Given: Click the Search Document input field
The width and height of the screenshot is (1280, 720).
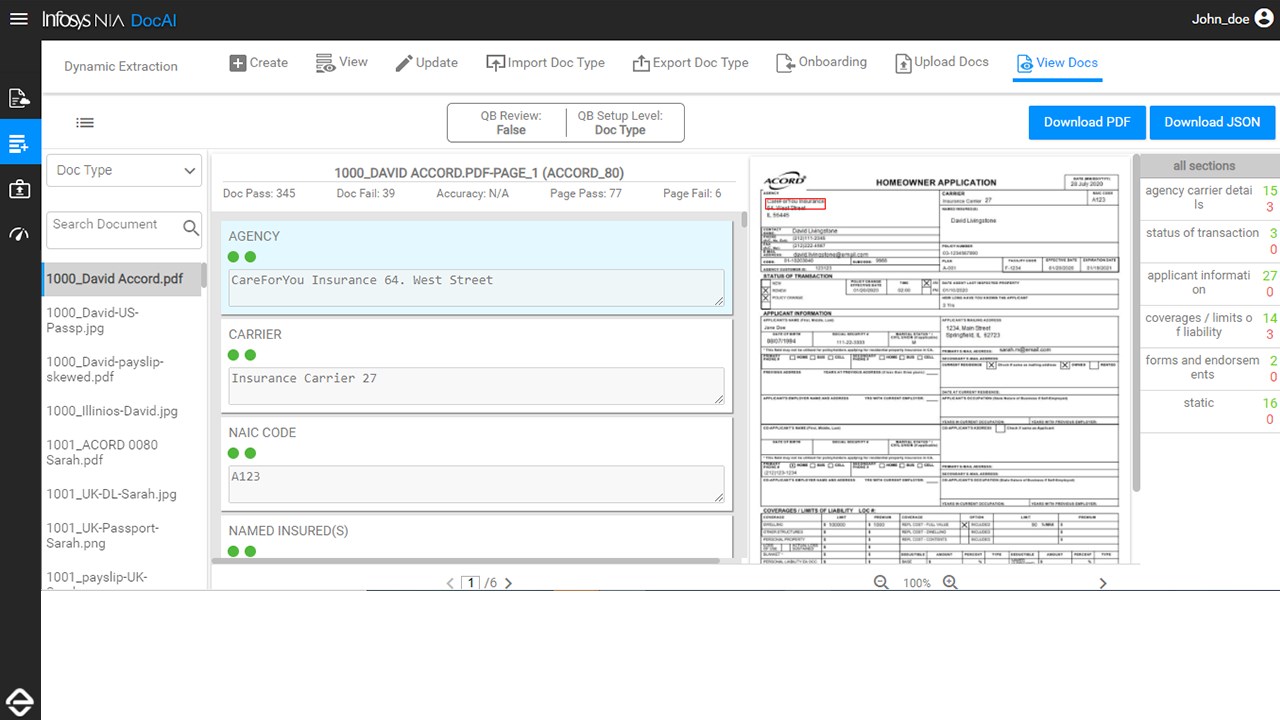Looking at the screenshot, I should [x=113, y=229].
